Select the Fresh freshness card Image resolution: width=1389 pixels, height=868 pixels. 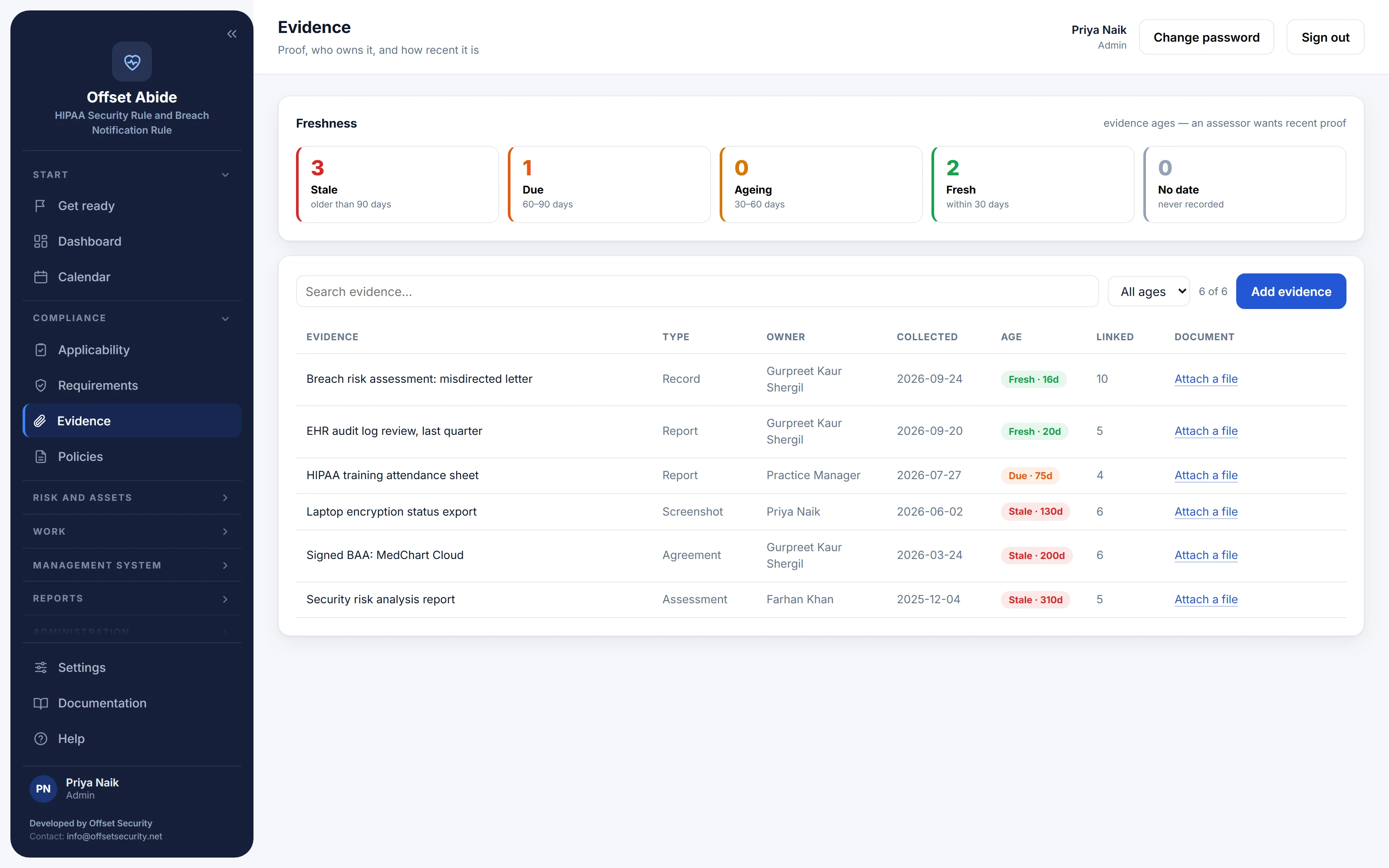click(x=1033, y=184)
